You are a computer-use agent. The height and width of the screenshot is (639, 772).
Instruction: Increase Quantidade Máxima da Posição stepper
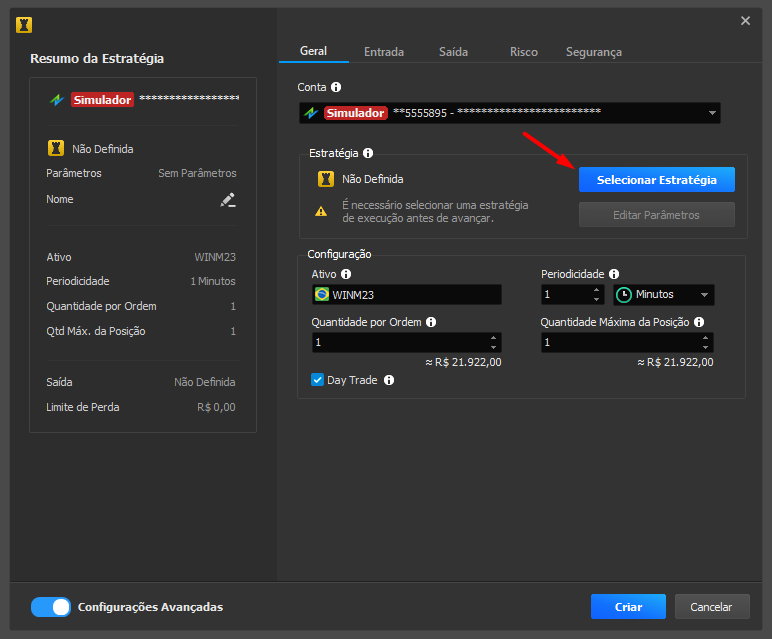(706, 338)
